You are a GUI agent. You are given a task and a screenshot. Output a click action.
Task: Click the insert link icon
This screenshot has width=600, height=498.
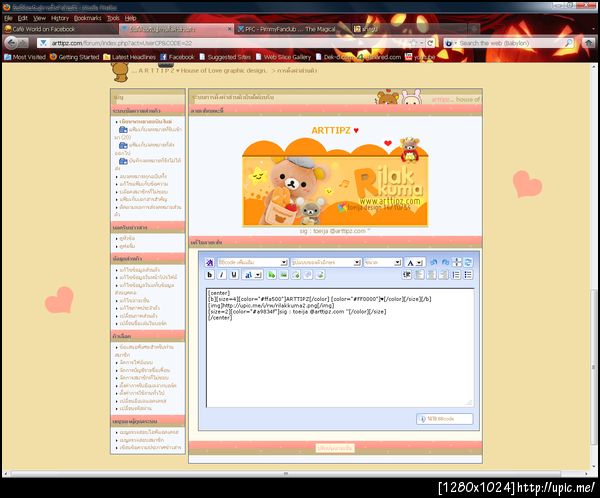click(271, 275)
